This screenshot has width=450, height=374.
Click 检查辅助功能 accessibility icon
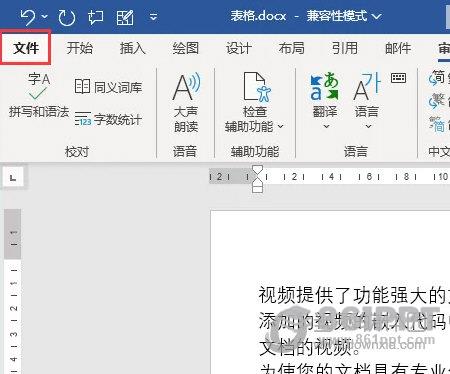click(x=257, y=87)
